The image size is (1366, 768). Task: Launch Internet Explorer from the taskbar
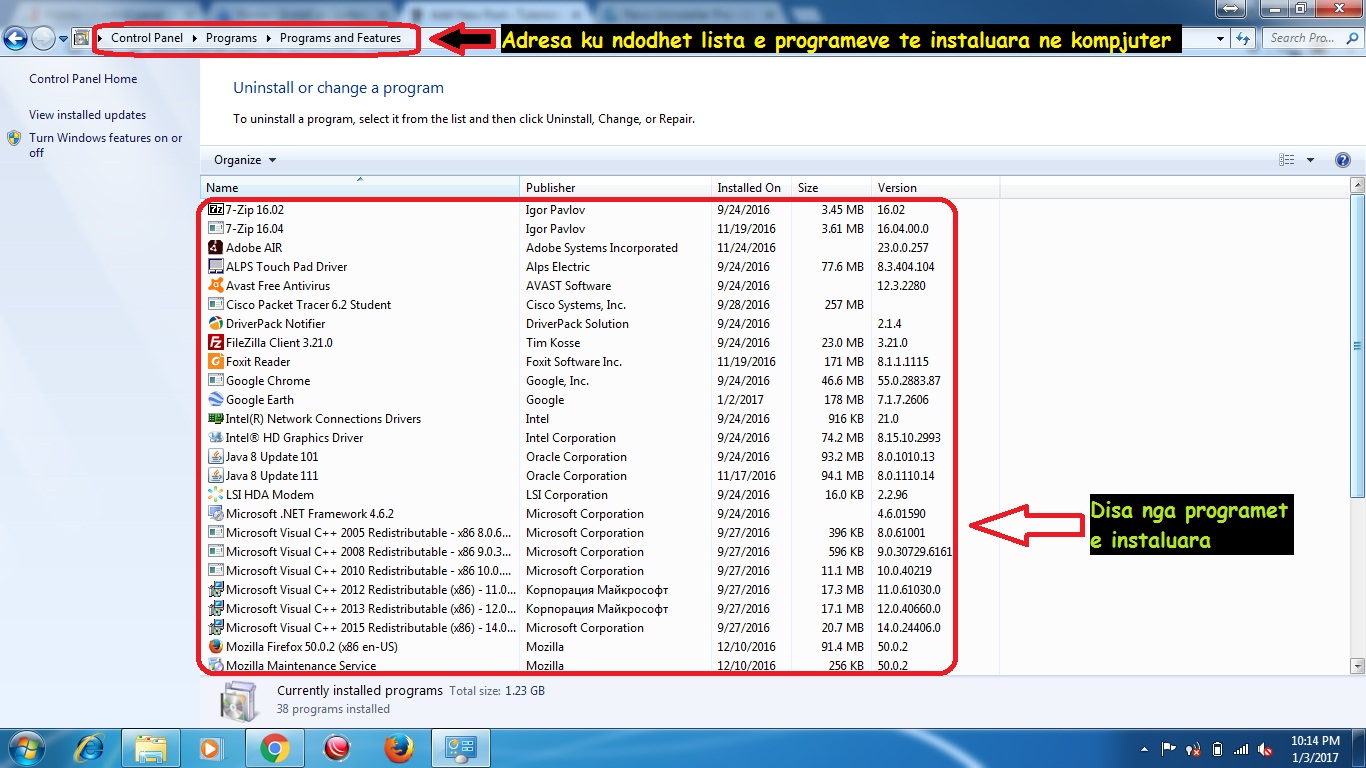90,747
